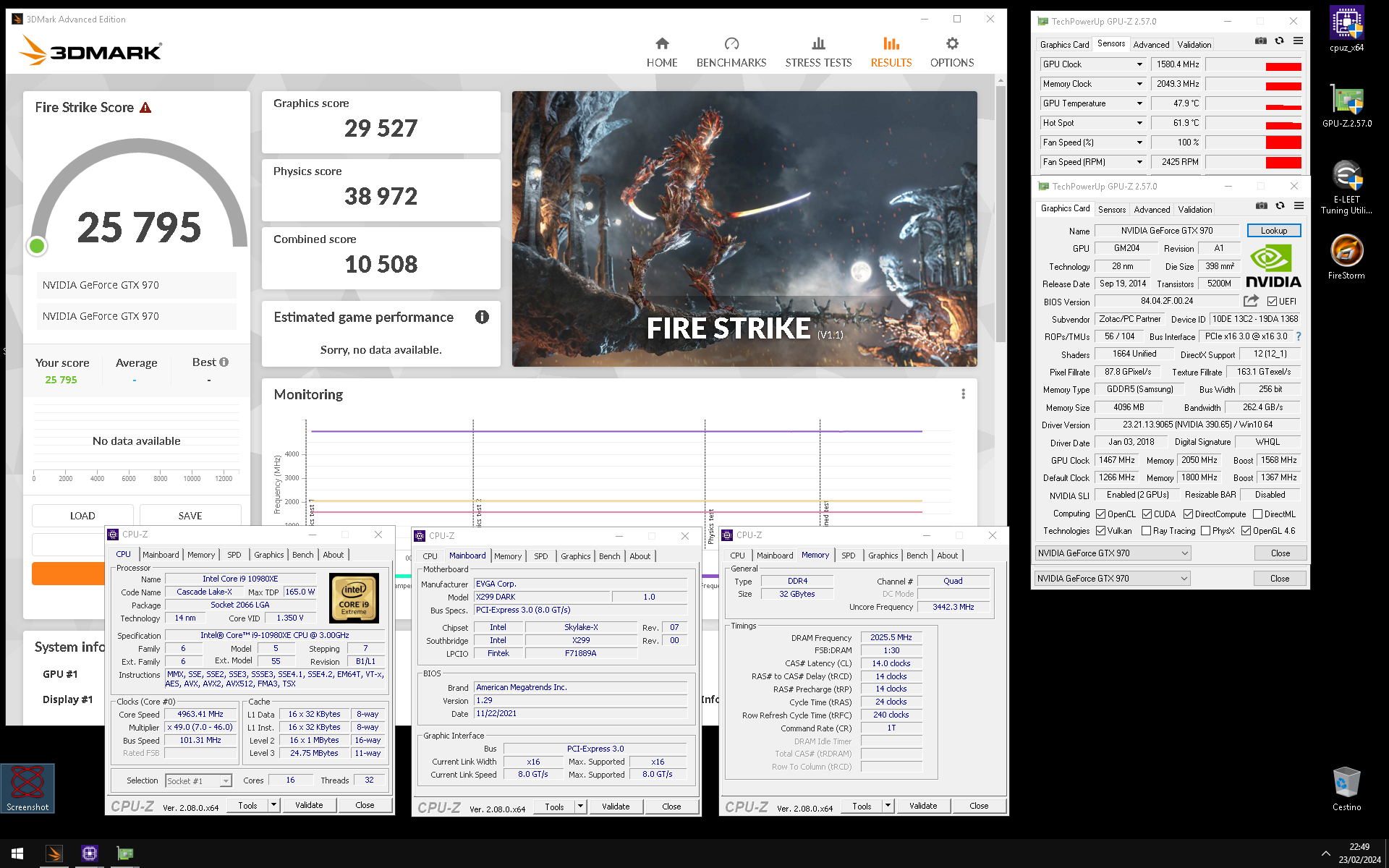Open CPU-Z Socket #1 selection dropdown
This screenshot has width=1389, height=868.
[198, 781]
